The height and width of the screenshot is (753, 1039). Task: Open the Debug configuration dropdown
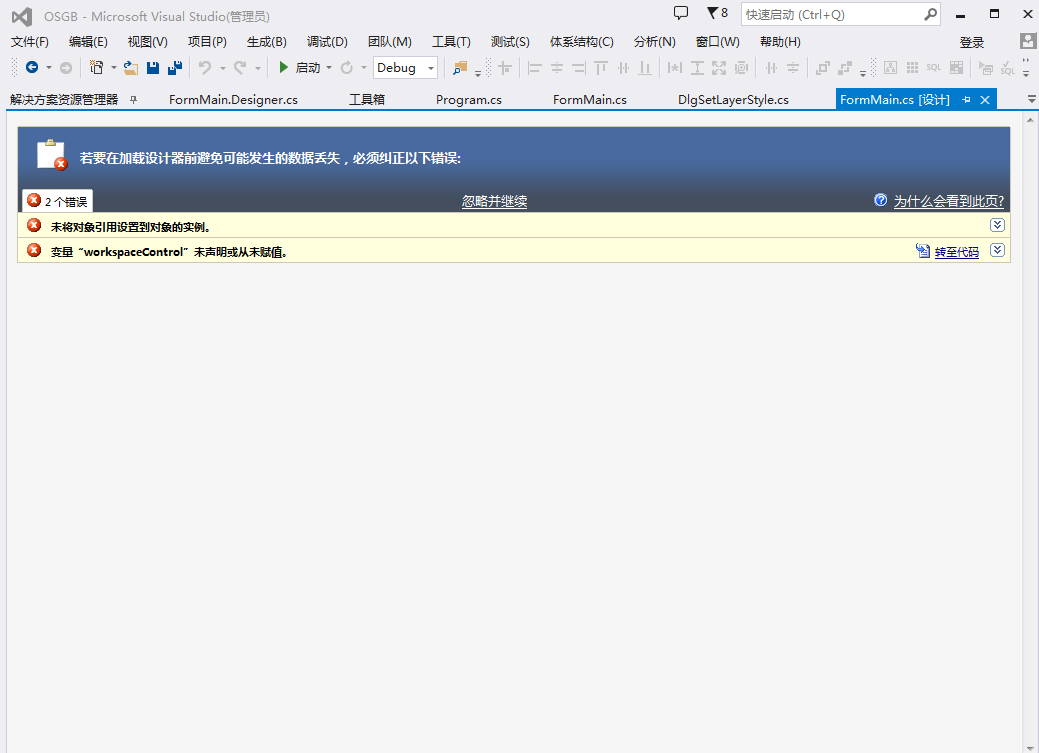(x=431, y=68)
